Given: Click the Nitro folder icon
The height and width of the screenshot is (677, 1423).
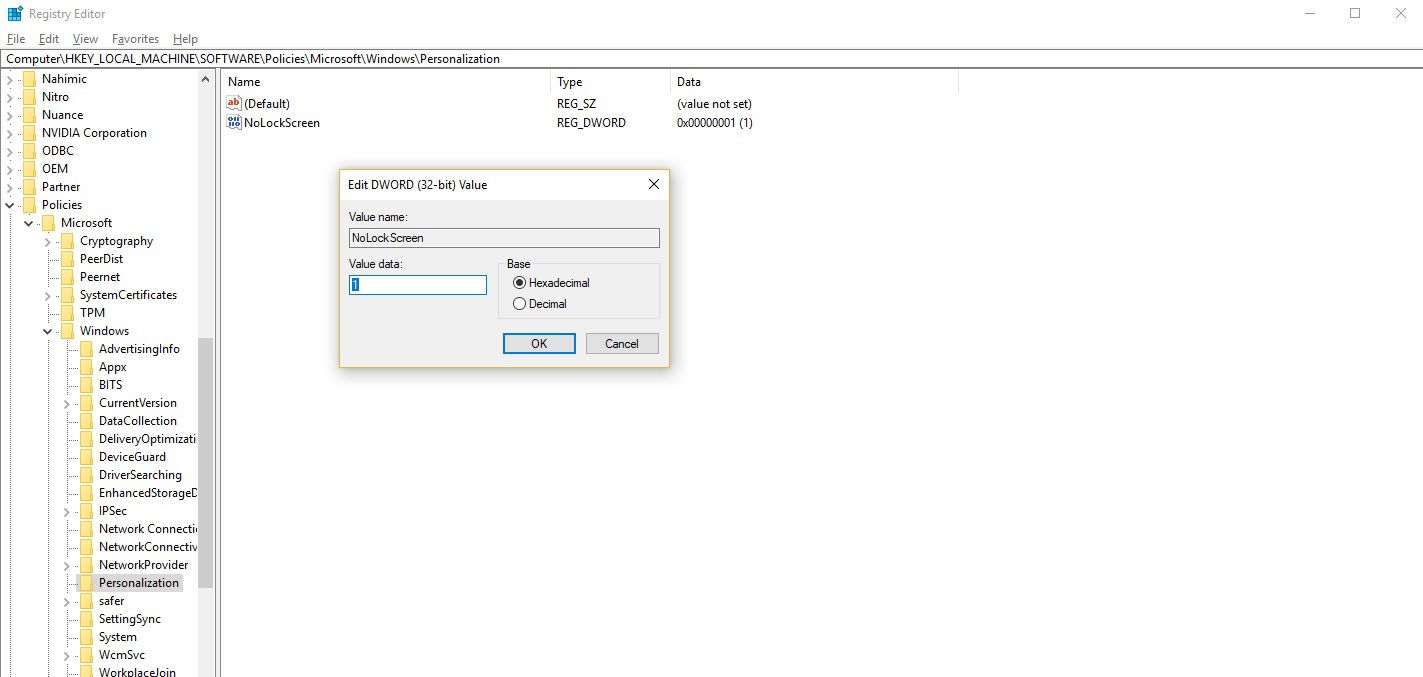Looking at the screenshot, I should 29,97.
